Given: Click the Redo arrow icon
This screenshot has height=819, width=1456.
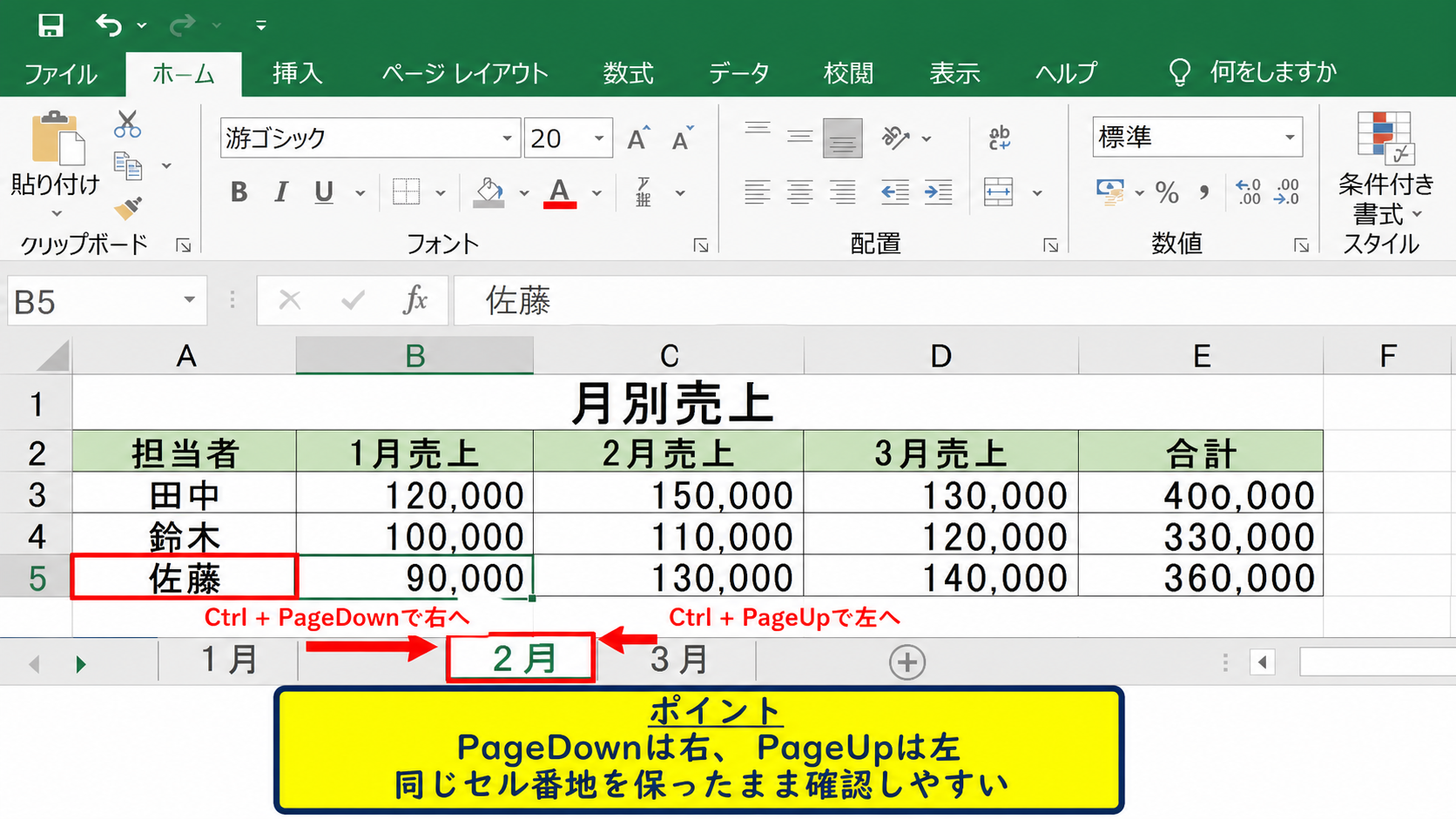Looking at the screenshot, I should point(182,26).
